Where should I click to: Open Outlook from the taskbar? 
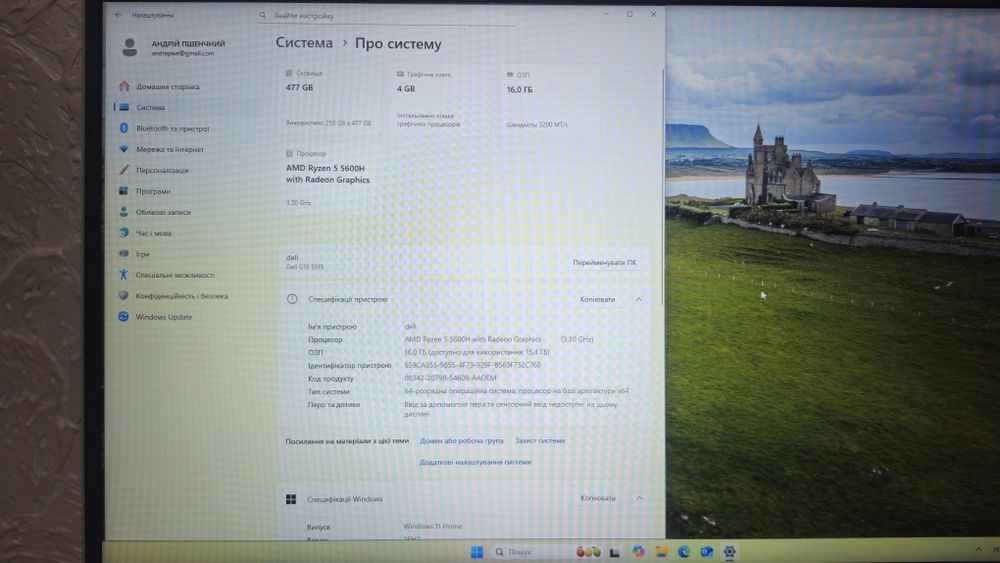[x=707, y=552]
